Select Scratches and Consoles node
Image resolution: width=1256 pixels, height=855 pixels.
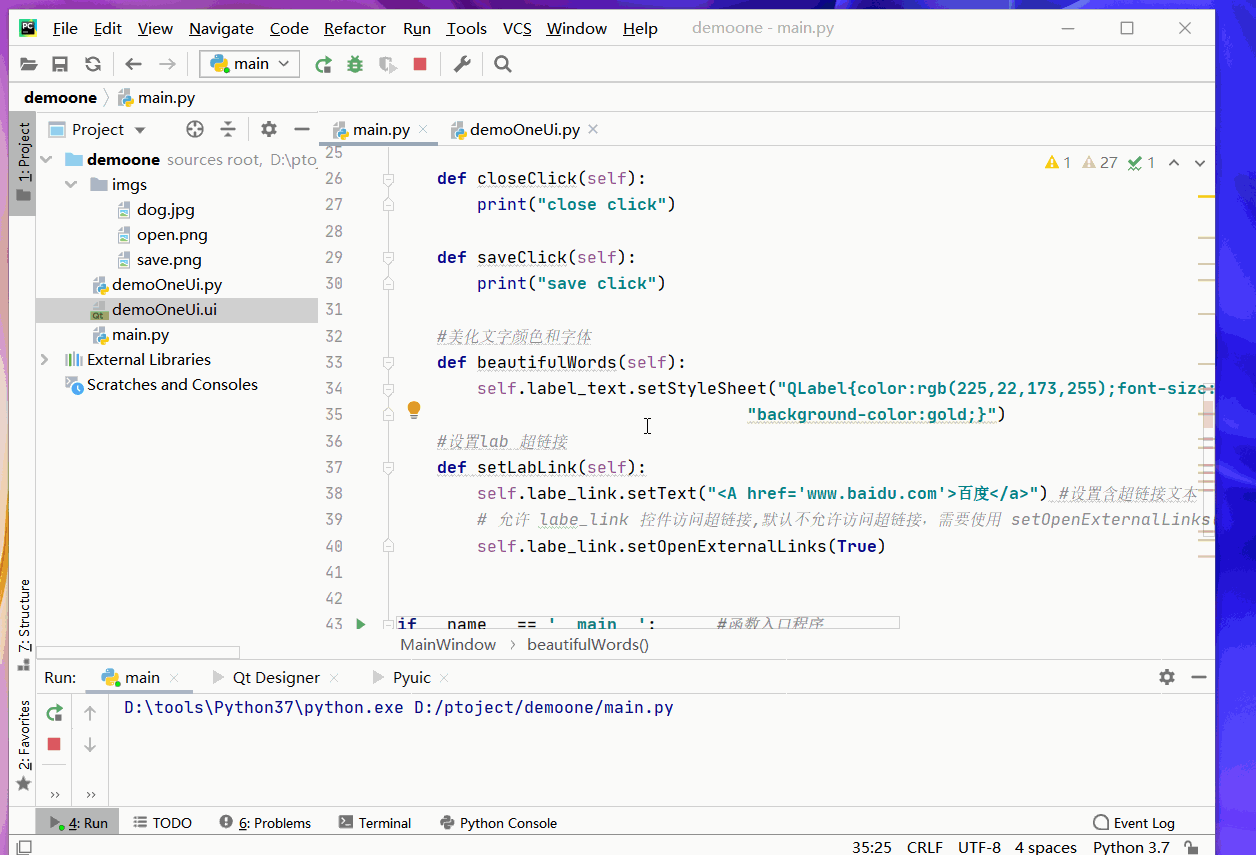172,385
